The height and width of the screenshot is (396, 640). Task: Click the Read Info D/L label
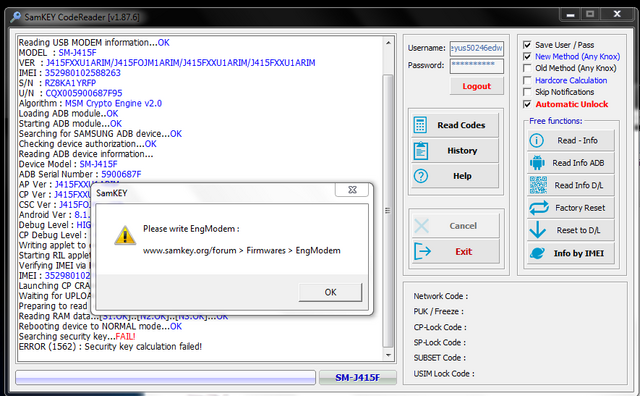tap(579, 185)
